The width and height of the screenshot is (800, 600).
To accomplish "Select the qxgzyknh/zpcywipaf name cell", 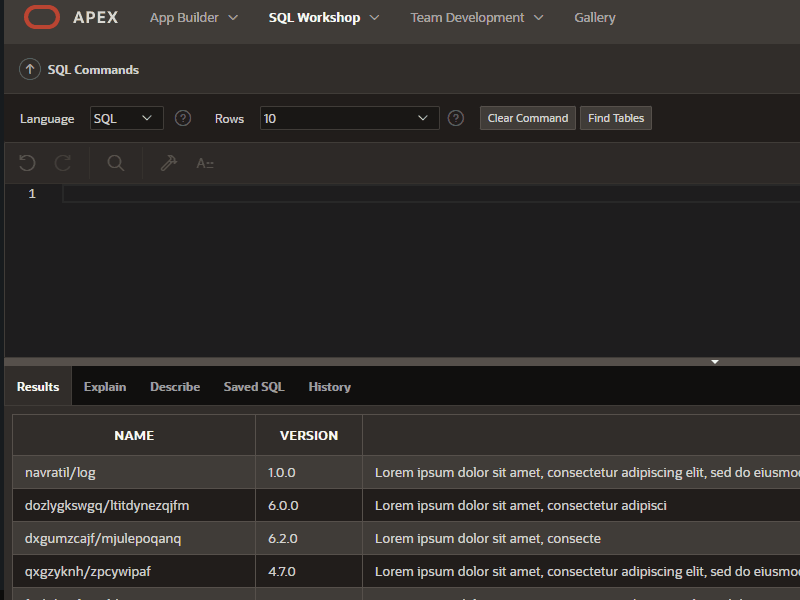I will [134, 571].
